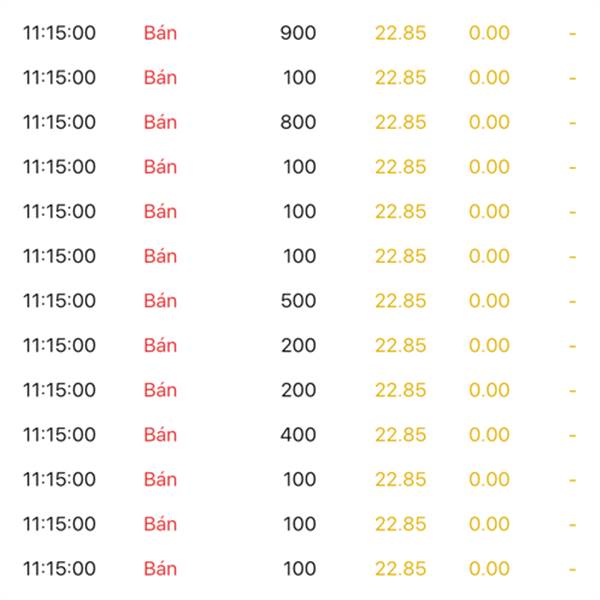600x600 pixels.
Task: Click the 22.85 price in the 500-volume row
Action: click(x=400, y=301)
